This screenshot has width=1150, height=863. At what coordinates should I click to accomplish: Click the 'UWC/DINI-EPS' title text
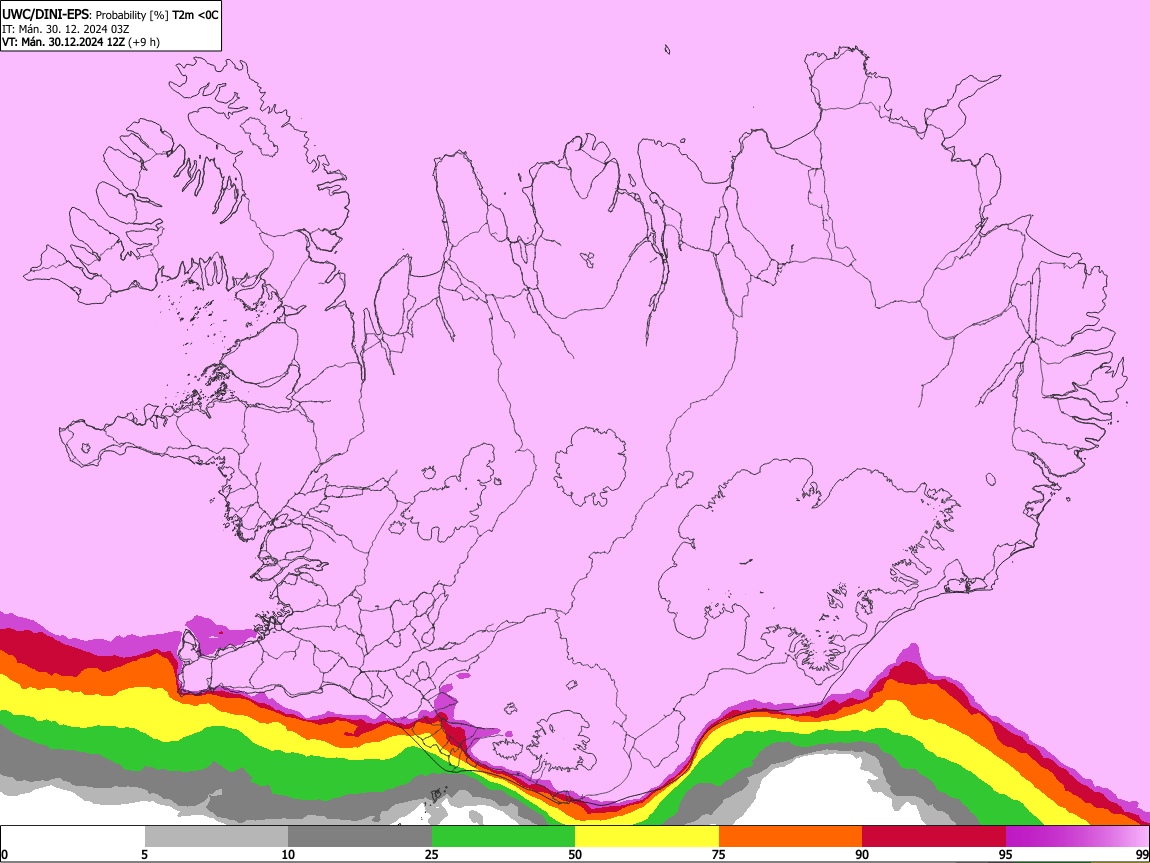tap(45, 15)
